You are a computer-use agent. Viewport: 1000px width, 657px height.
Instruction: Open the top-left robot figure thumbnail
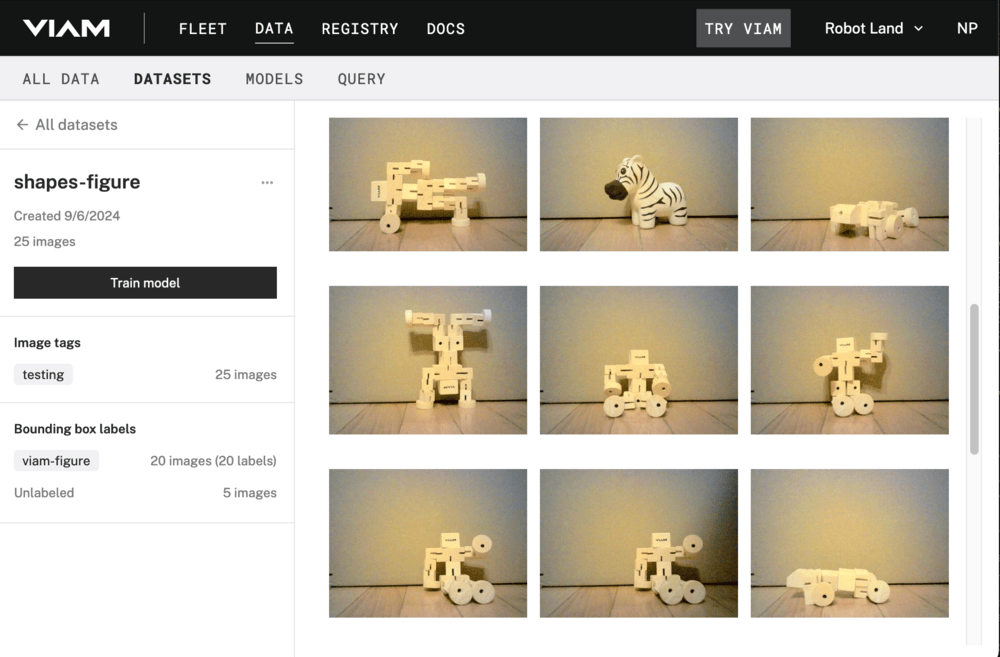click(x=427, y=184)
